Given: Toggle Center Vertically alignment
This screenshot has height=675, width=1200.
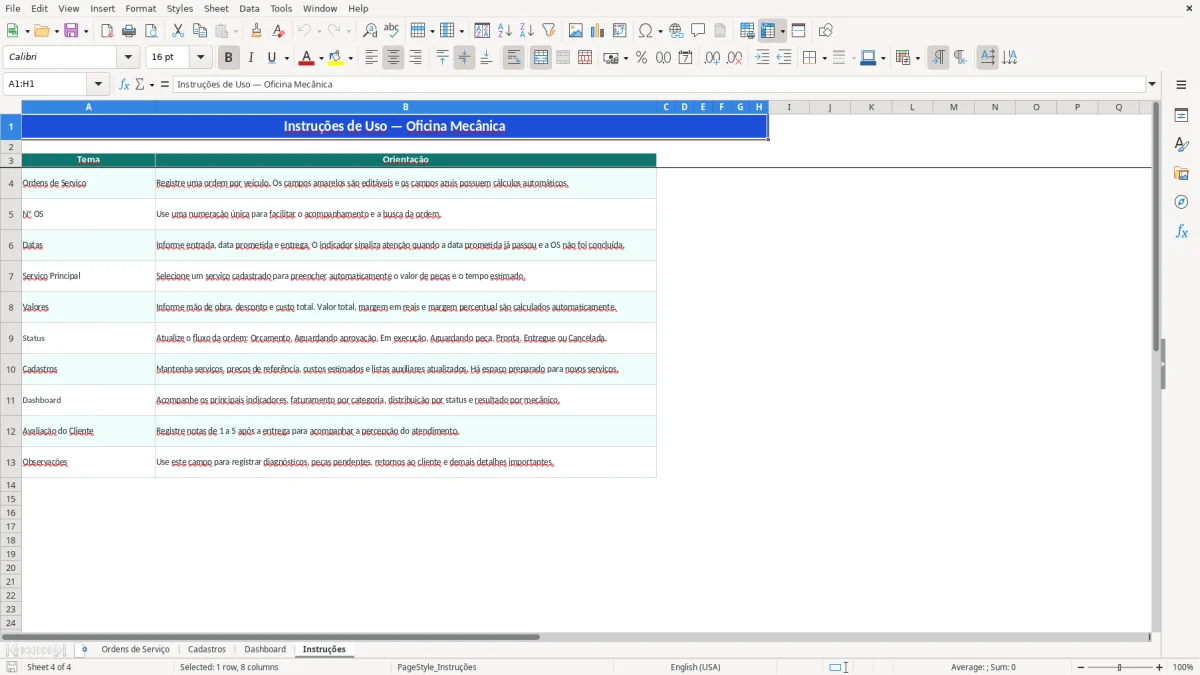Looking at the screenshot, I should pos(464,58).
